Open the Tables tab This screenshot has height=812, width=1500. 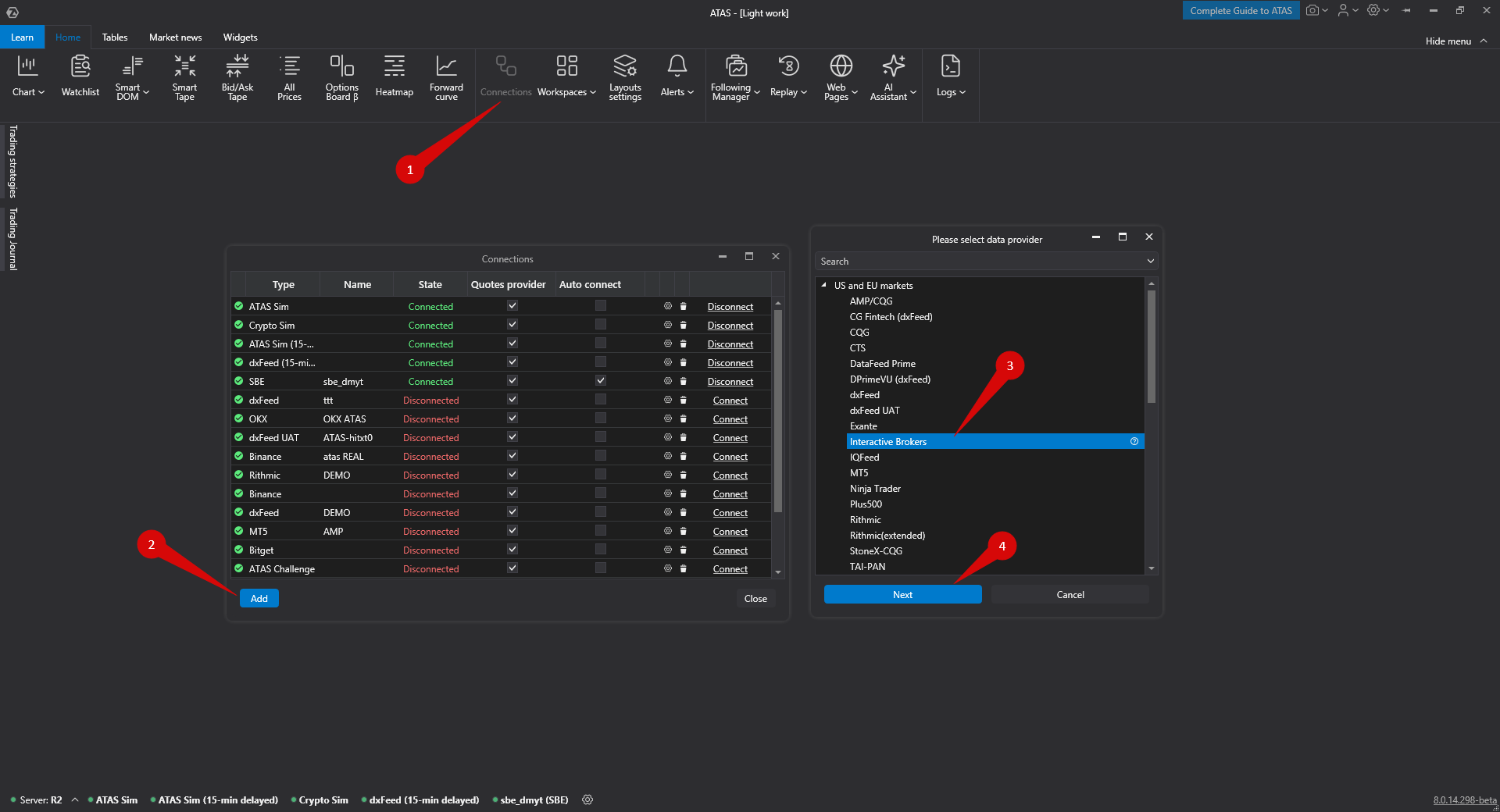[x=115, y=37]
